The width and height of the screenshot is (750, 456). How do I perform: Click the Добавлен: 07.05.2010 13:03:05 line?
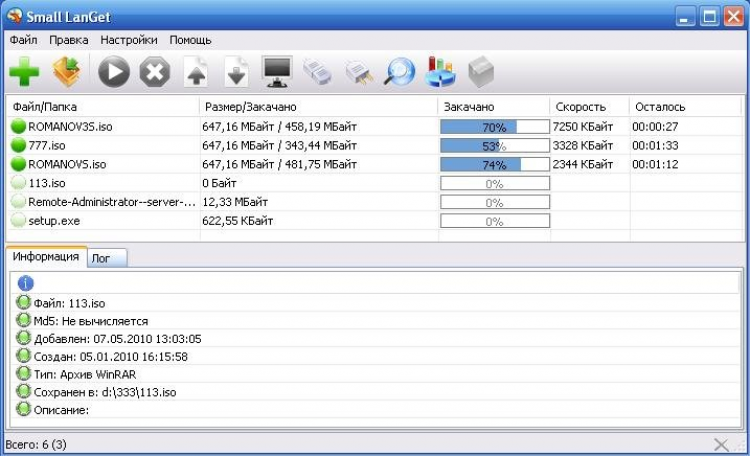[118, 339]
